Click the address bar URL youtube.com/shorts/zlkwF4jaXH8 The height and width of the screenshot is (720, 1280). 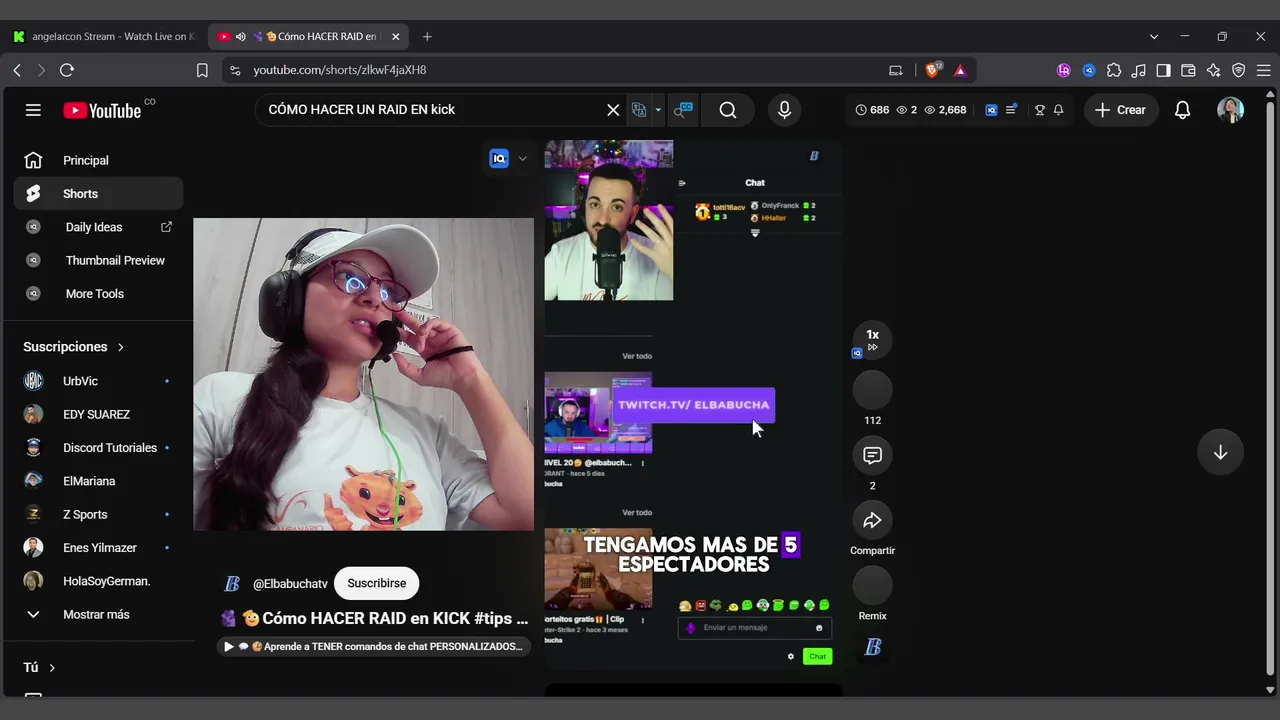[x=340, y=70]
